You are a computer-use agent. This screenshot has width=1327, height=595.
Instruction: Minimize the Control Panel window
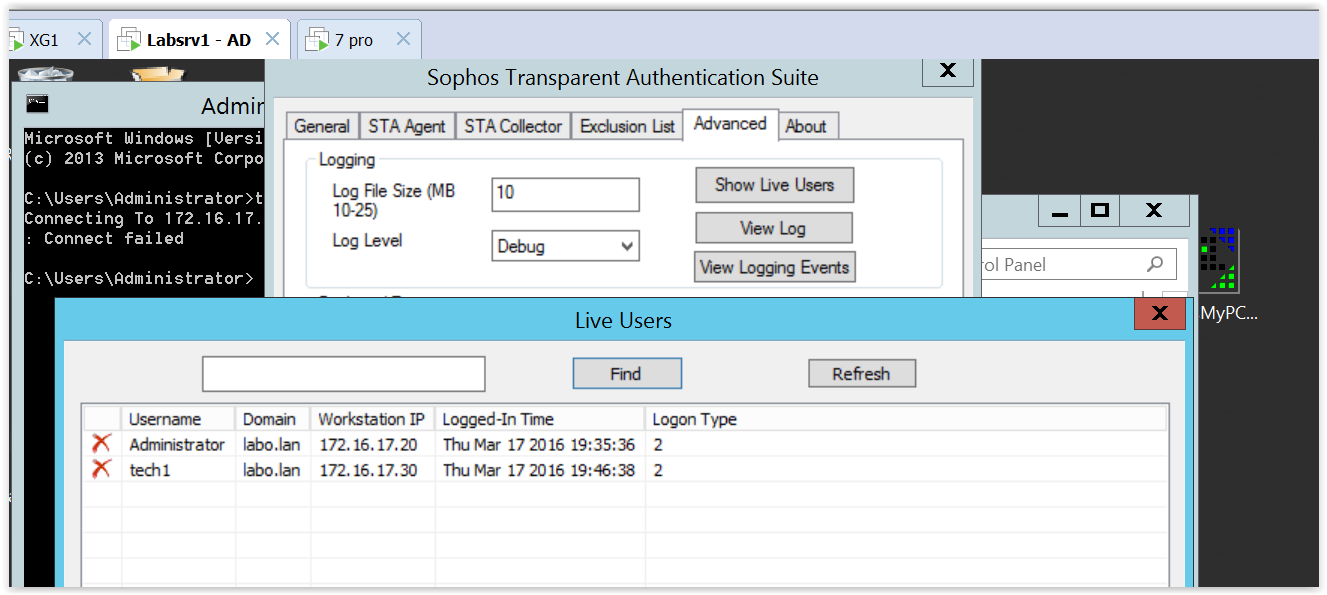[x=1060, y=210]
